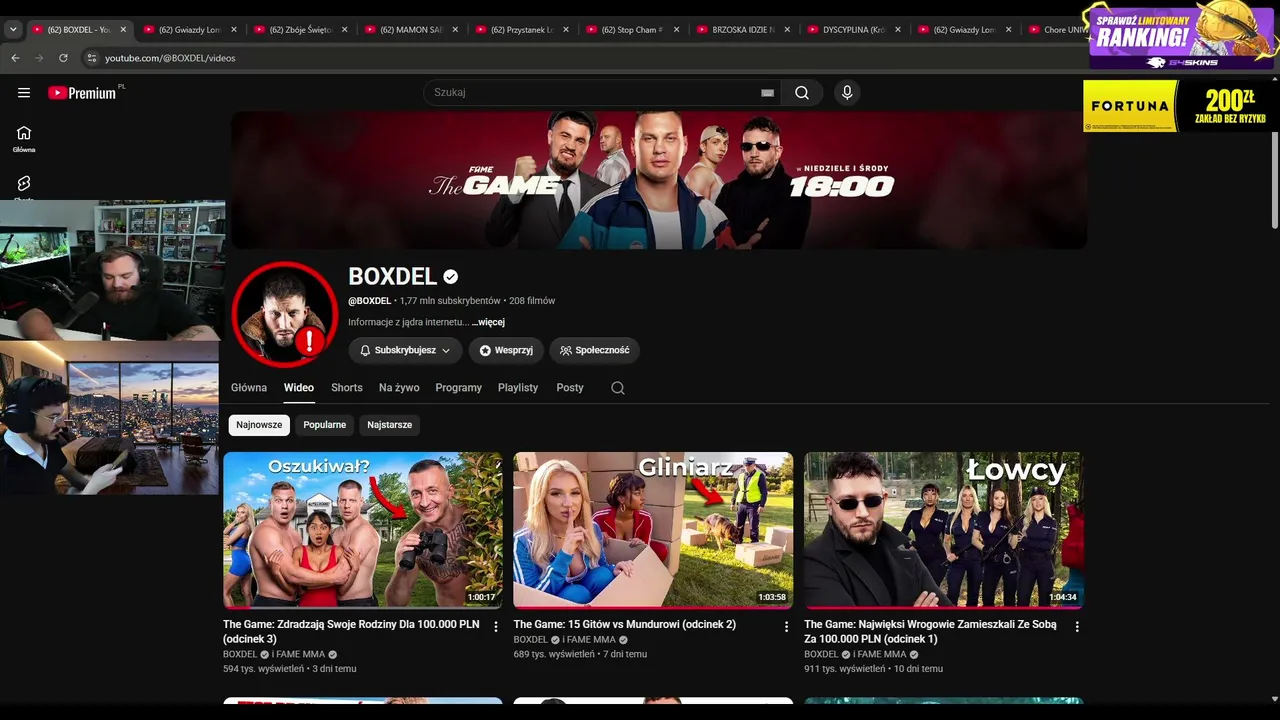Start voice search with the microphone
This screenshot has height=720, width=1280.
click(x=847, y=93)
